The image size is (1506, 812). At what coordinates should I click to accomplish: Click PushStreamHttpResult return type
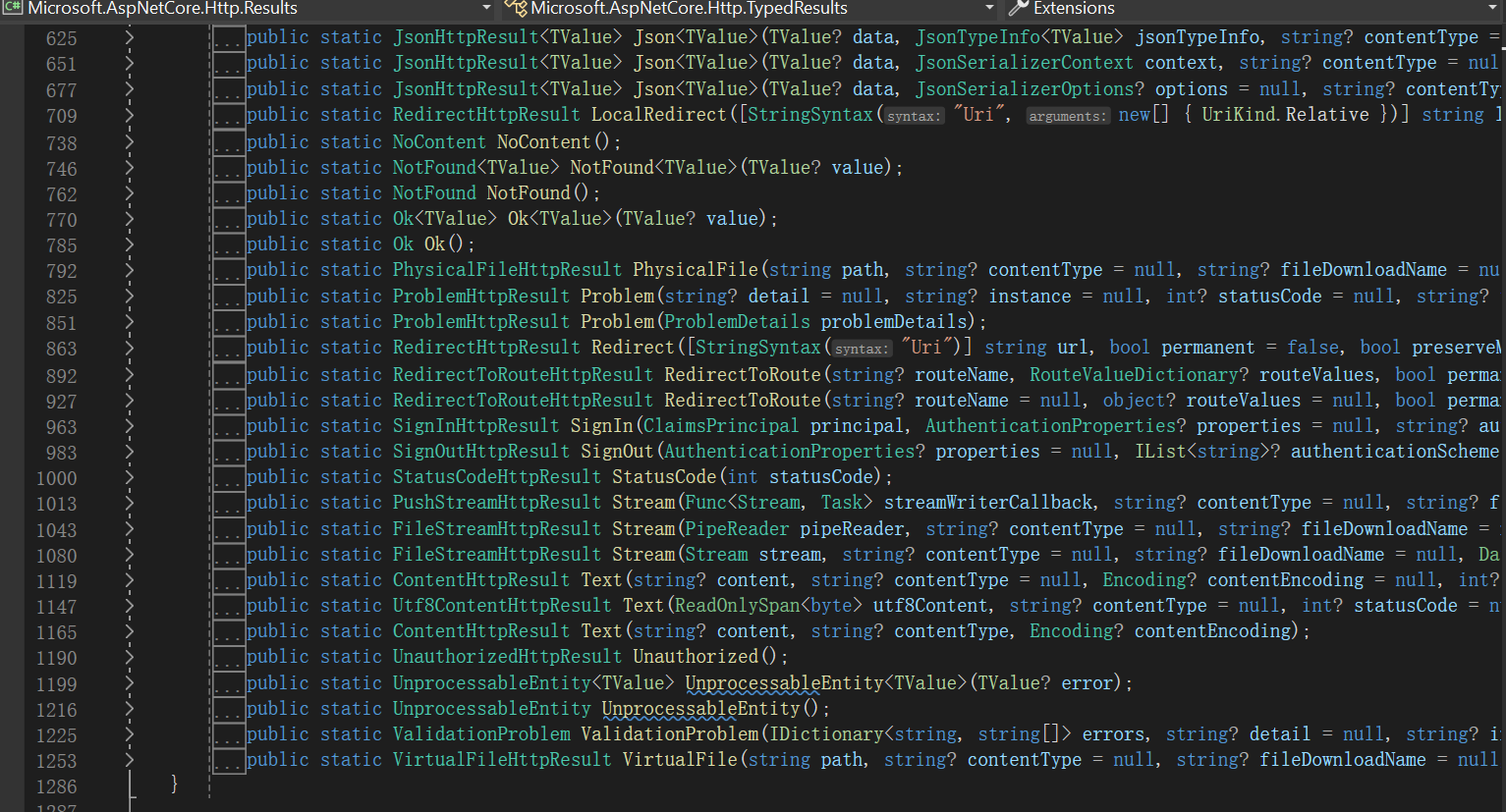tap(497, 503)
